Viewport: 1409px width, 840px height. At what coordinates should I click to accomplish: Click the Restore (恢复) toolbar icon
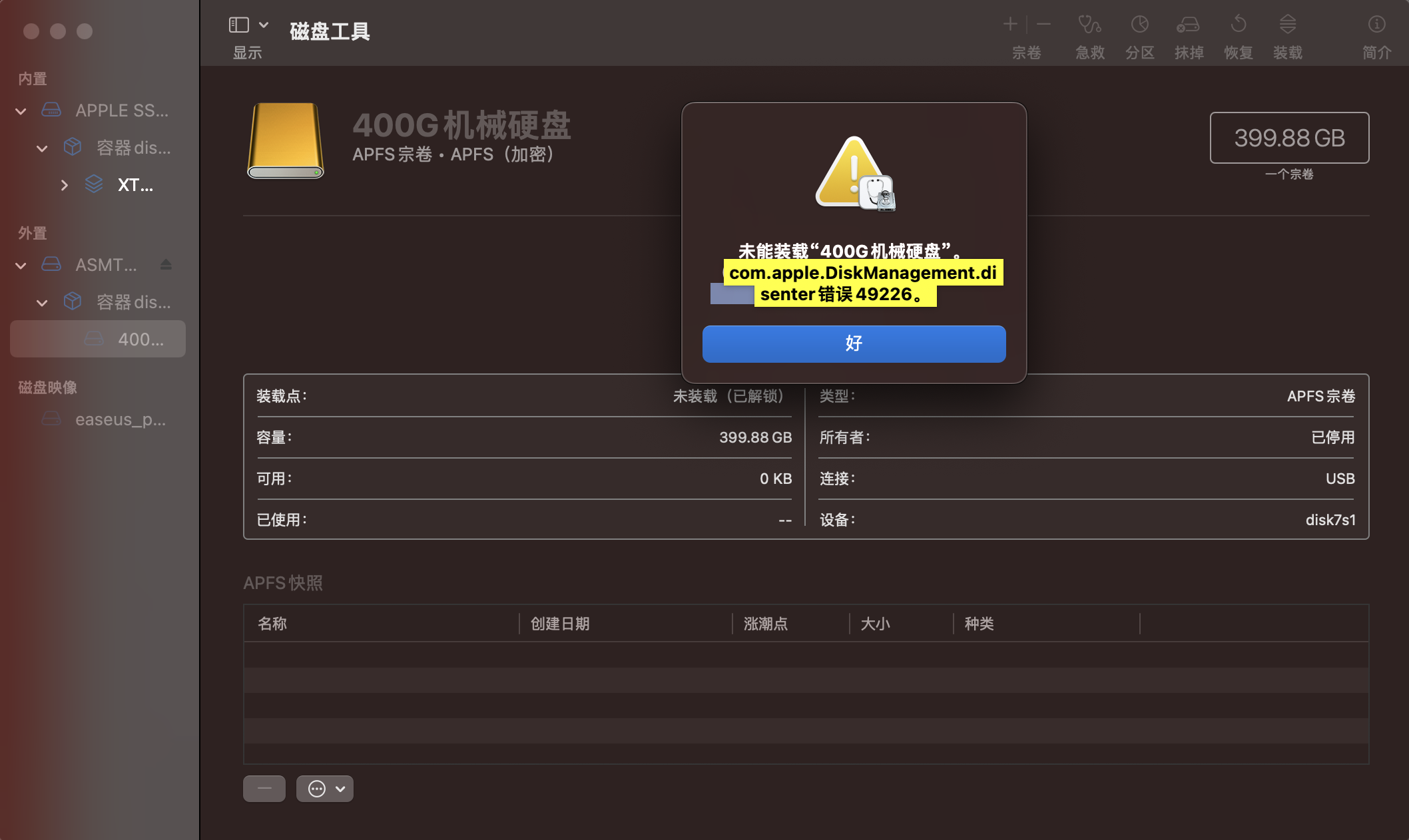coord(1238,25)
